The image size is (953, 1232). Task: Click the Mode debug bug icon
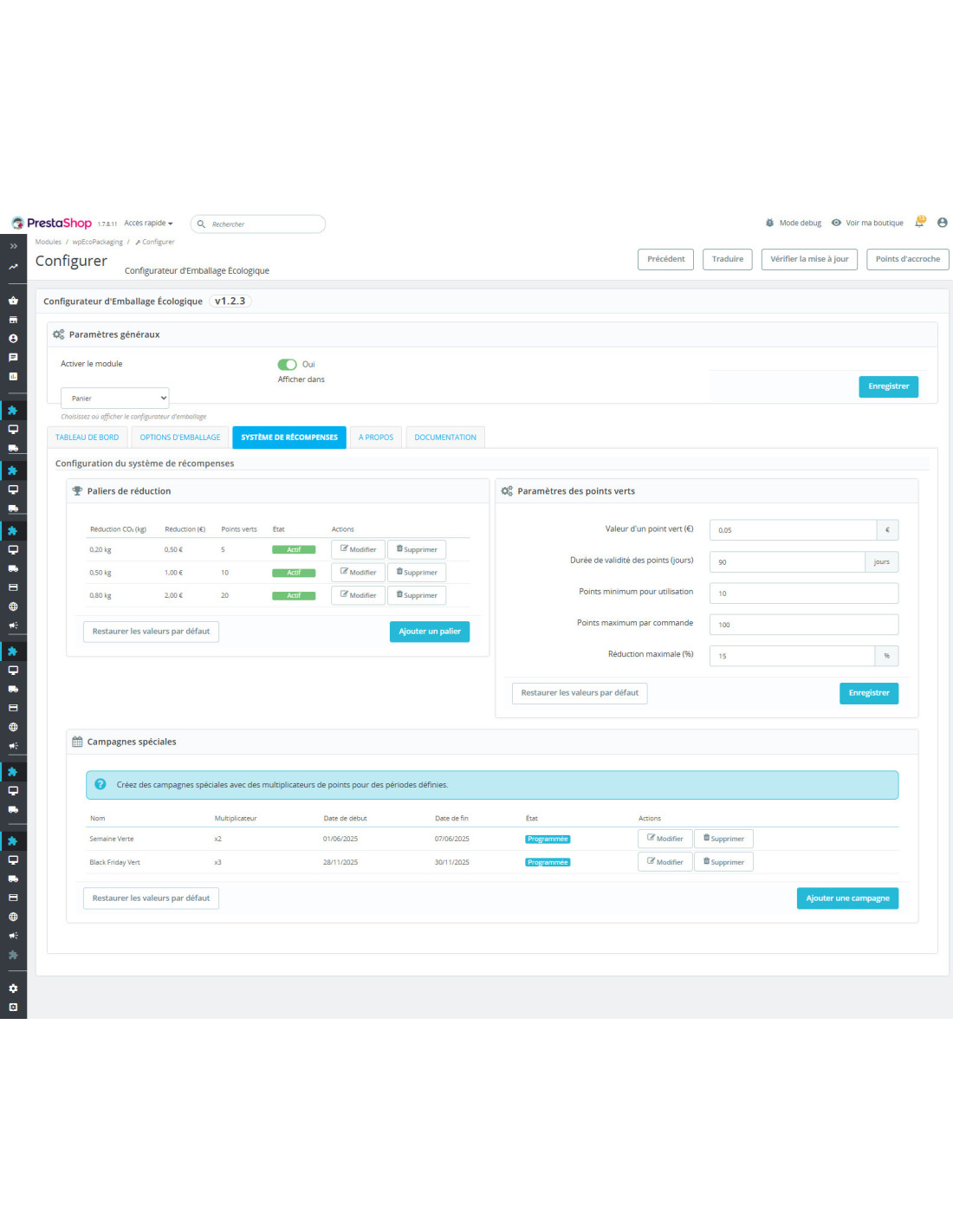(x=769, y=224)
